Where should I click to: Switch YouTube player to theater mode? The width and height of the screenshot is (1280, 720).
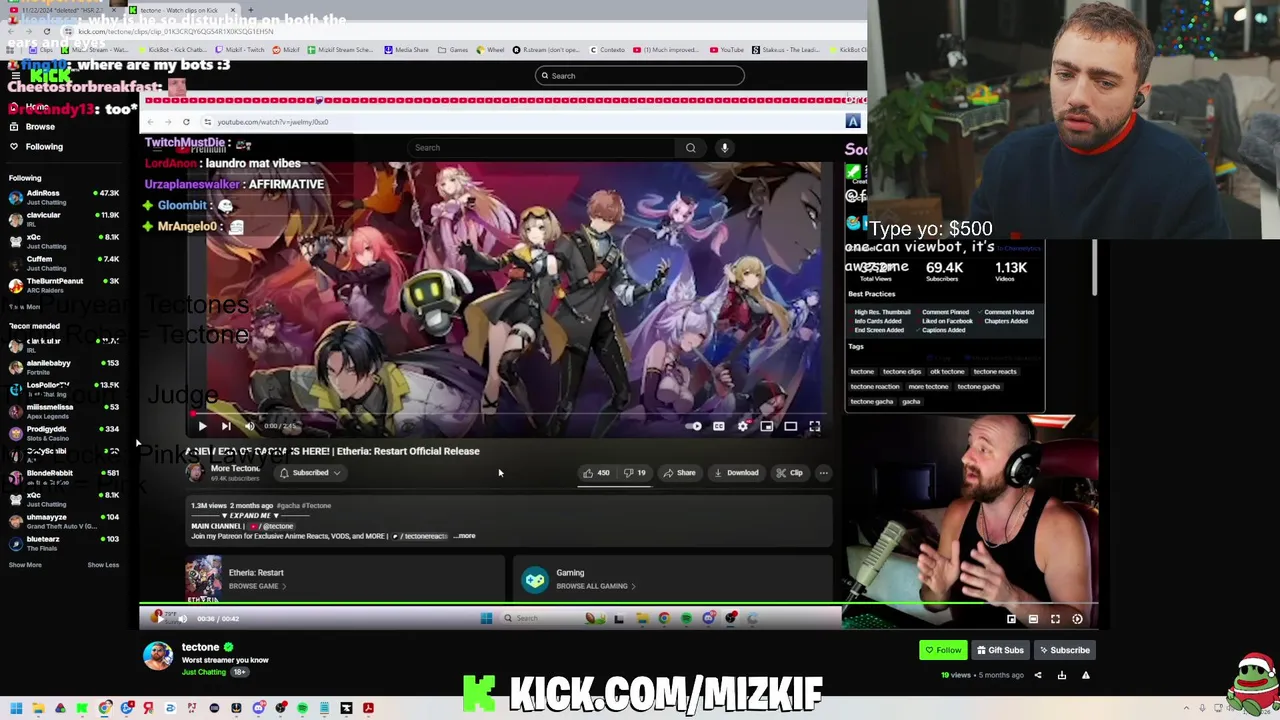(x=791, y=426)
